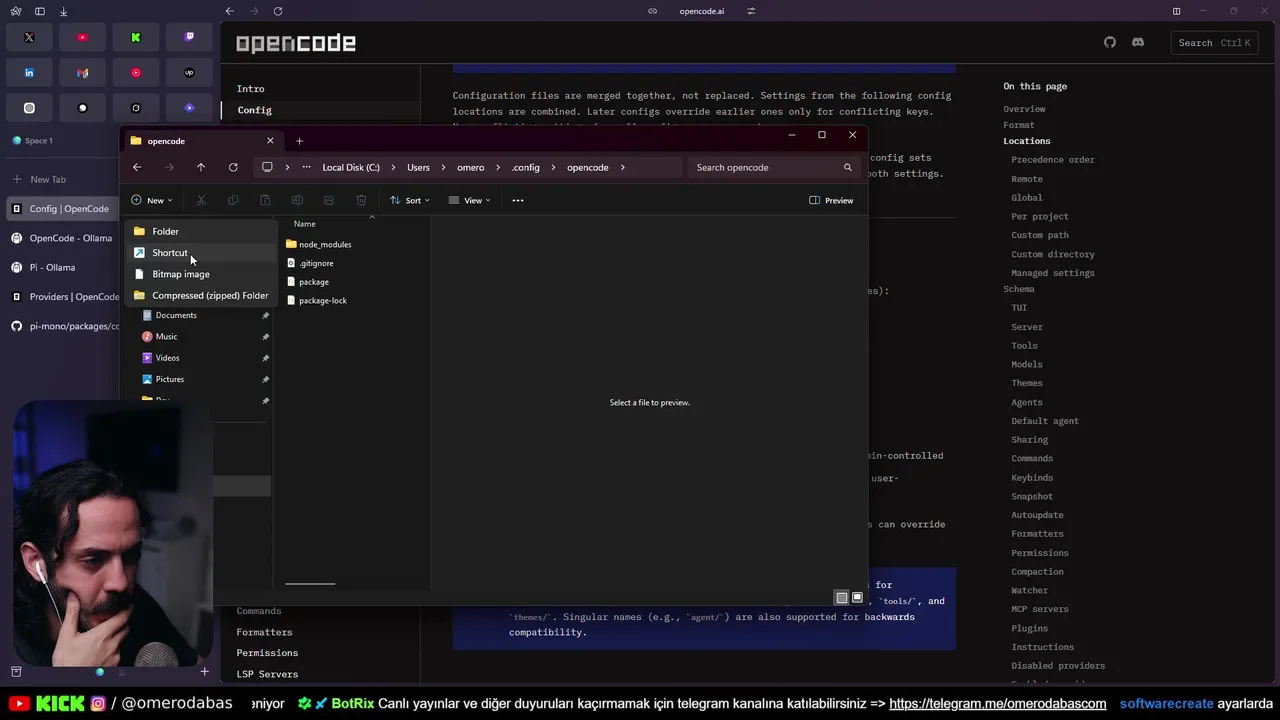Image resolution: width=1280 pixels, height=720 pixels.
Task: Click the Search opencode field in Explorer
Action: point(772,167)
